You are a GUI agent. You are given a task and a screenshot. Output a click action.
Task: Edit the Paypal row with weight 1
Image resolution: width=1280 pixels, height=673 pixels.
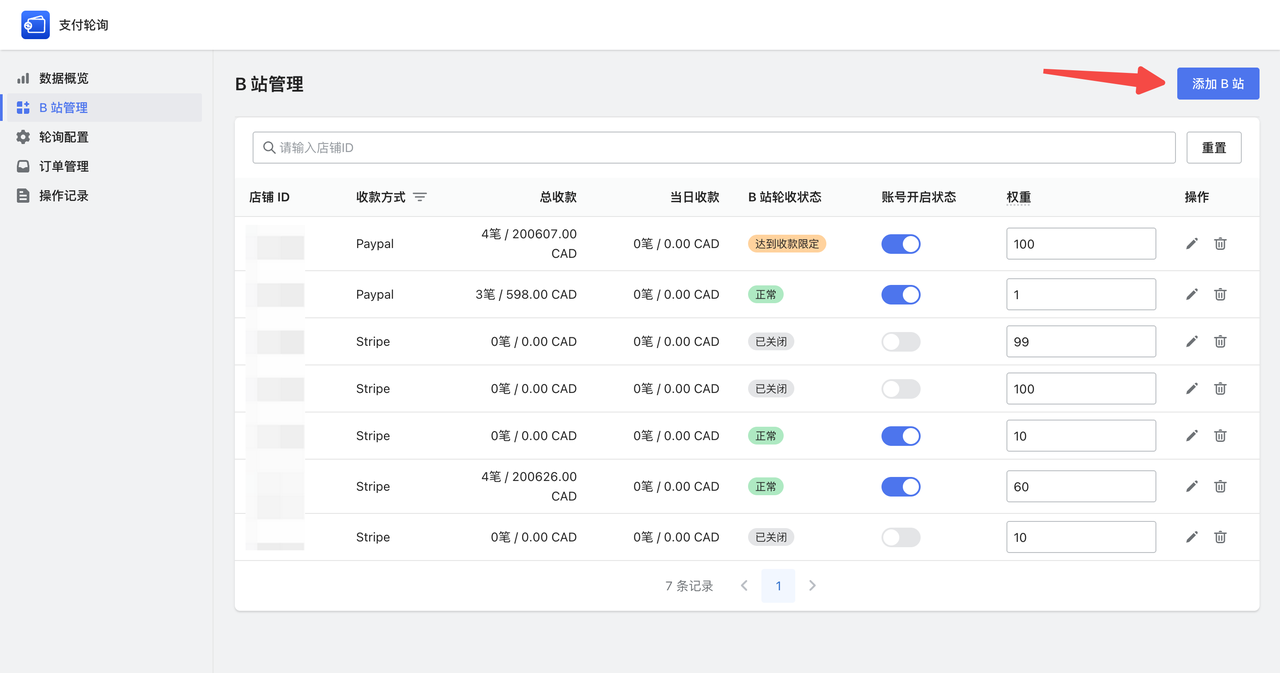point(1191,295)
